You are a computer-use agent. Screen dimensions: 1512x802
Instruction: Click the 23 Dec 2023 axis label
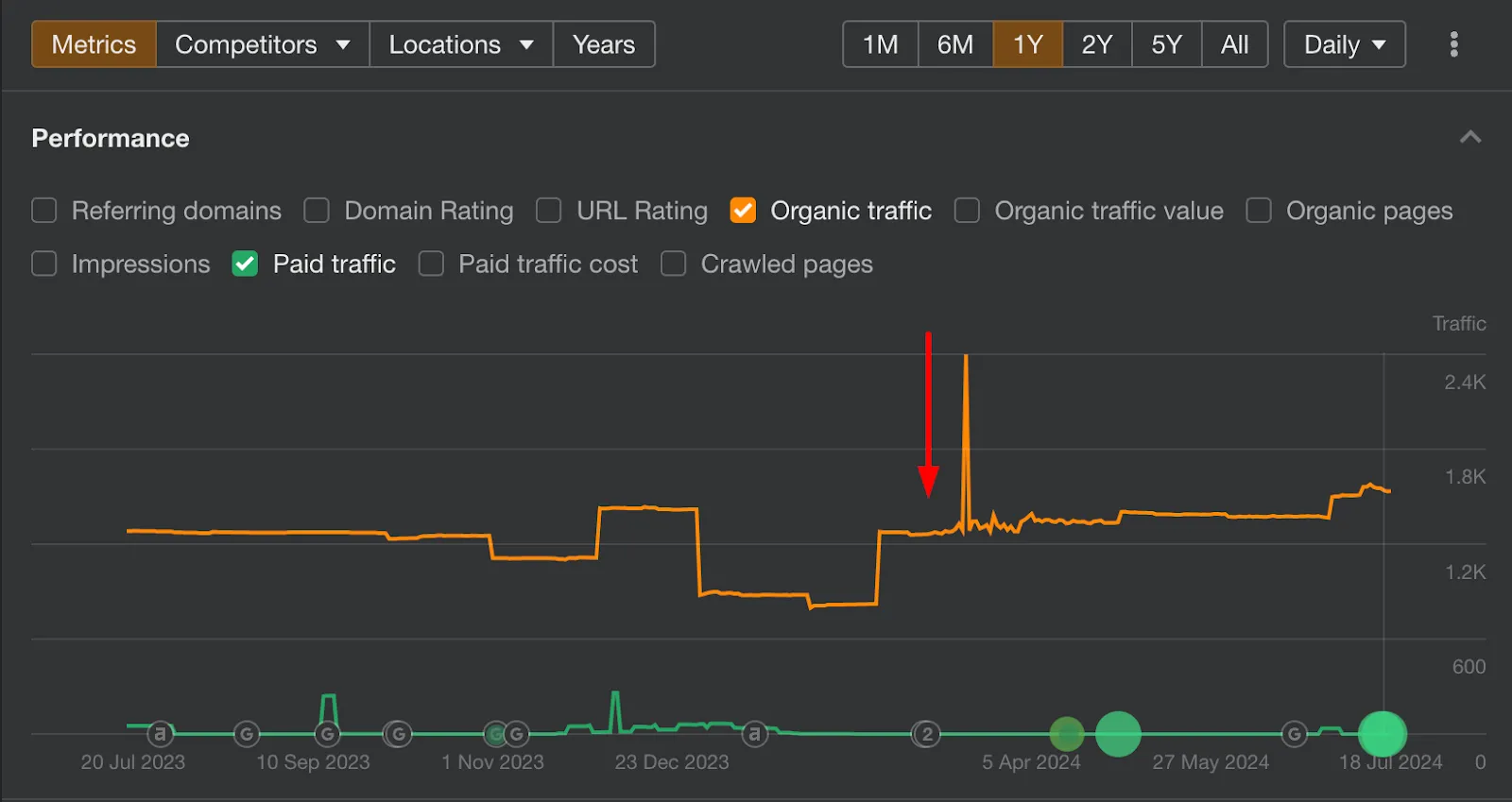672,761
